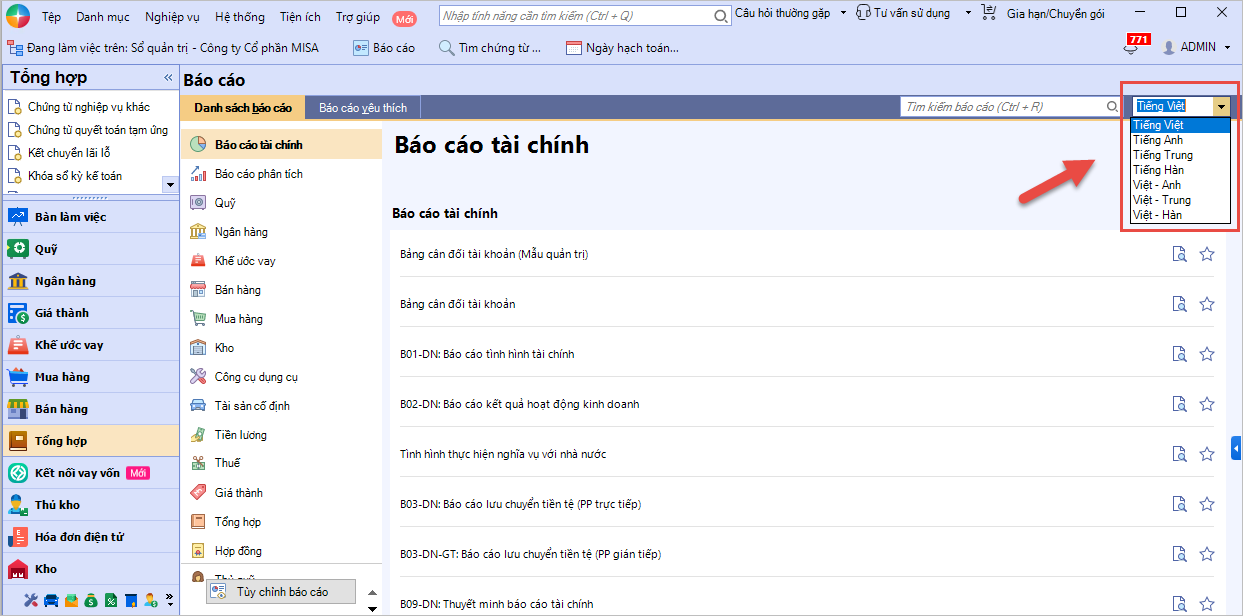This screenshot has width=1243, height=616.
Task: Select Kho category in report list
Action: [224, 348]
